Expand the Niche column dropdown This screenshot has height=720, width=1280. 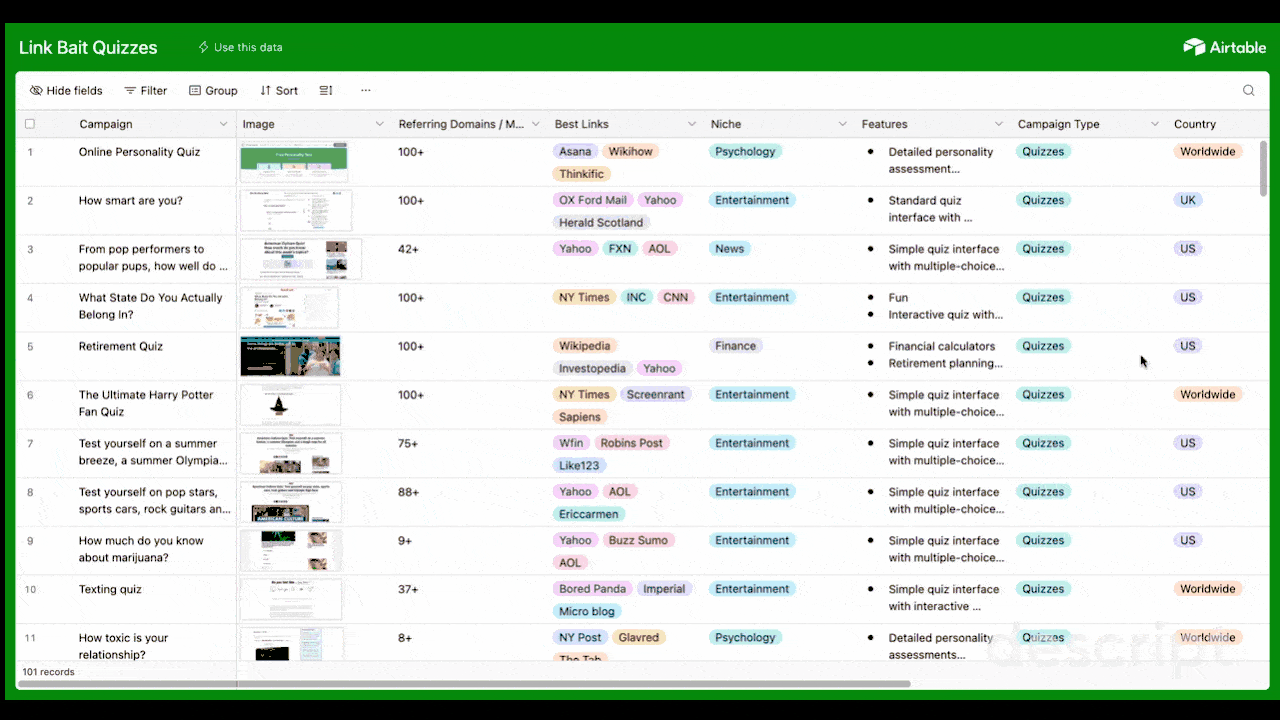click(842, 124)
